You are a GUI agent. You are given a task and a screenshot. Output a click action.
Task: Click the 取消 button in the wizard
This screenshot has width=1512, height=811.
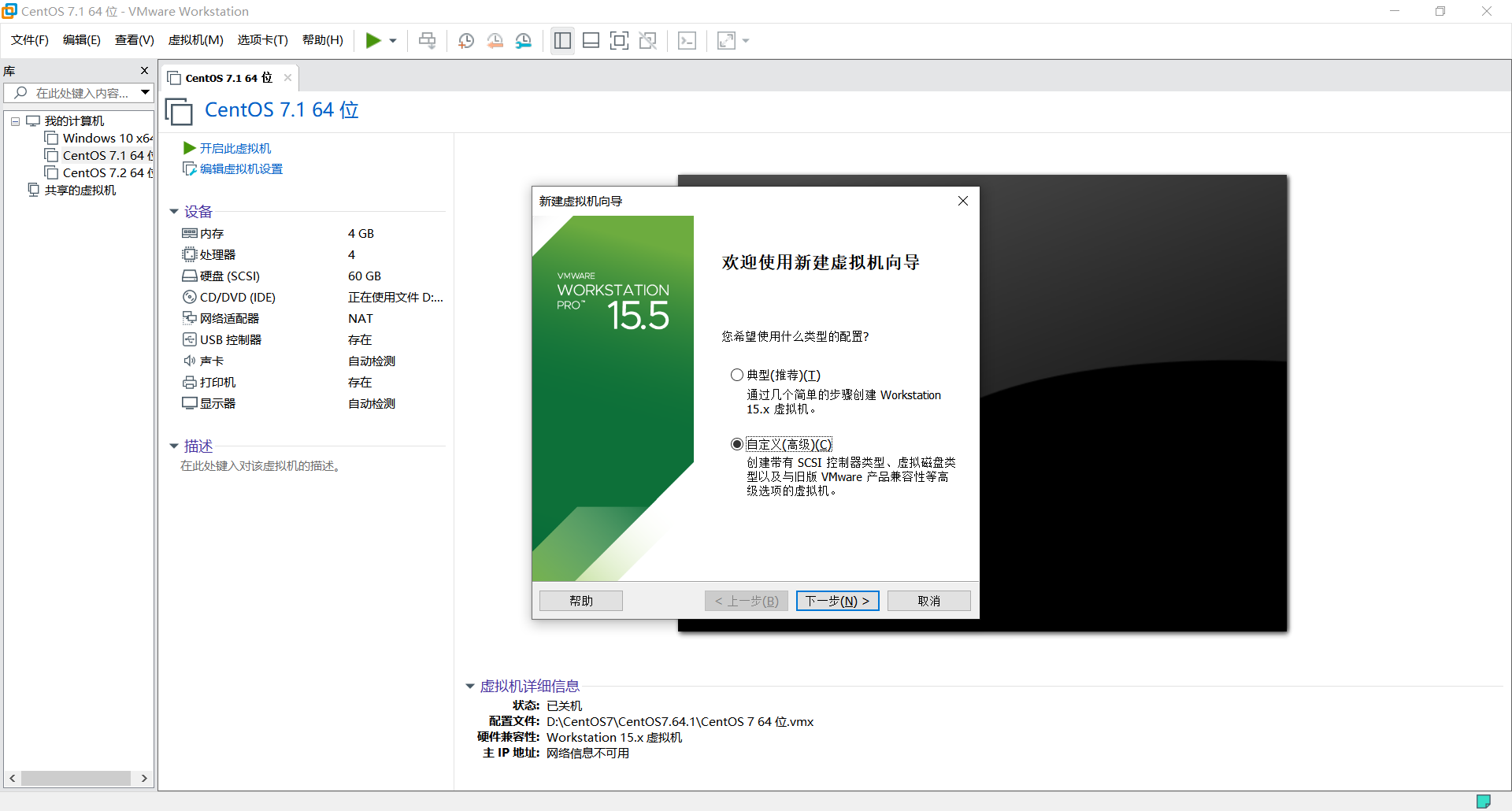(x=929, y=601)
